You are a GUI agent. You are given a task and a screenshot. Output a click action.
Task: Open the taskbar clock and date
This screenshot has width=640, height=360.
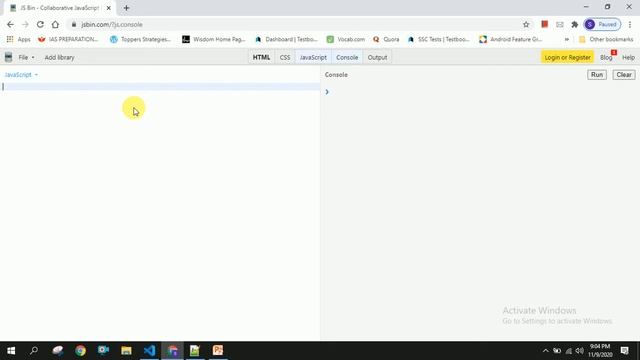coord(600,351)
